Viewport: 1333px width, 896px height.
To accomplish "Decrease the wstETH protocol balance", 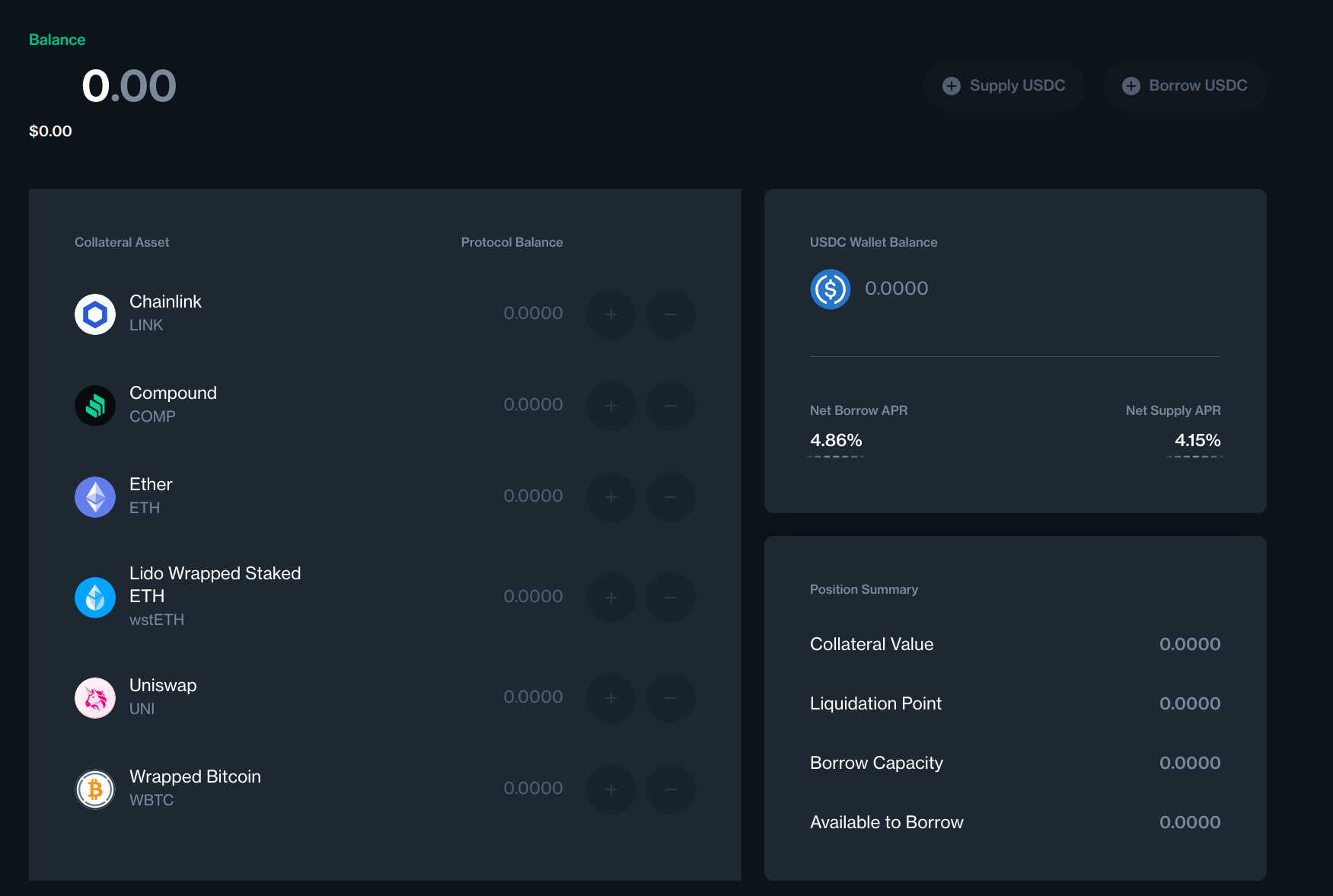I will 671,598.
